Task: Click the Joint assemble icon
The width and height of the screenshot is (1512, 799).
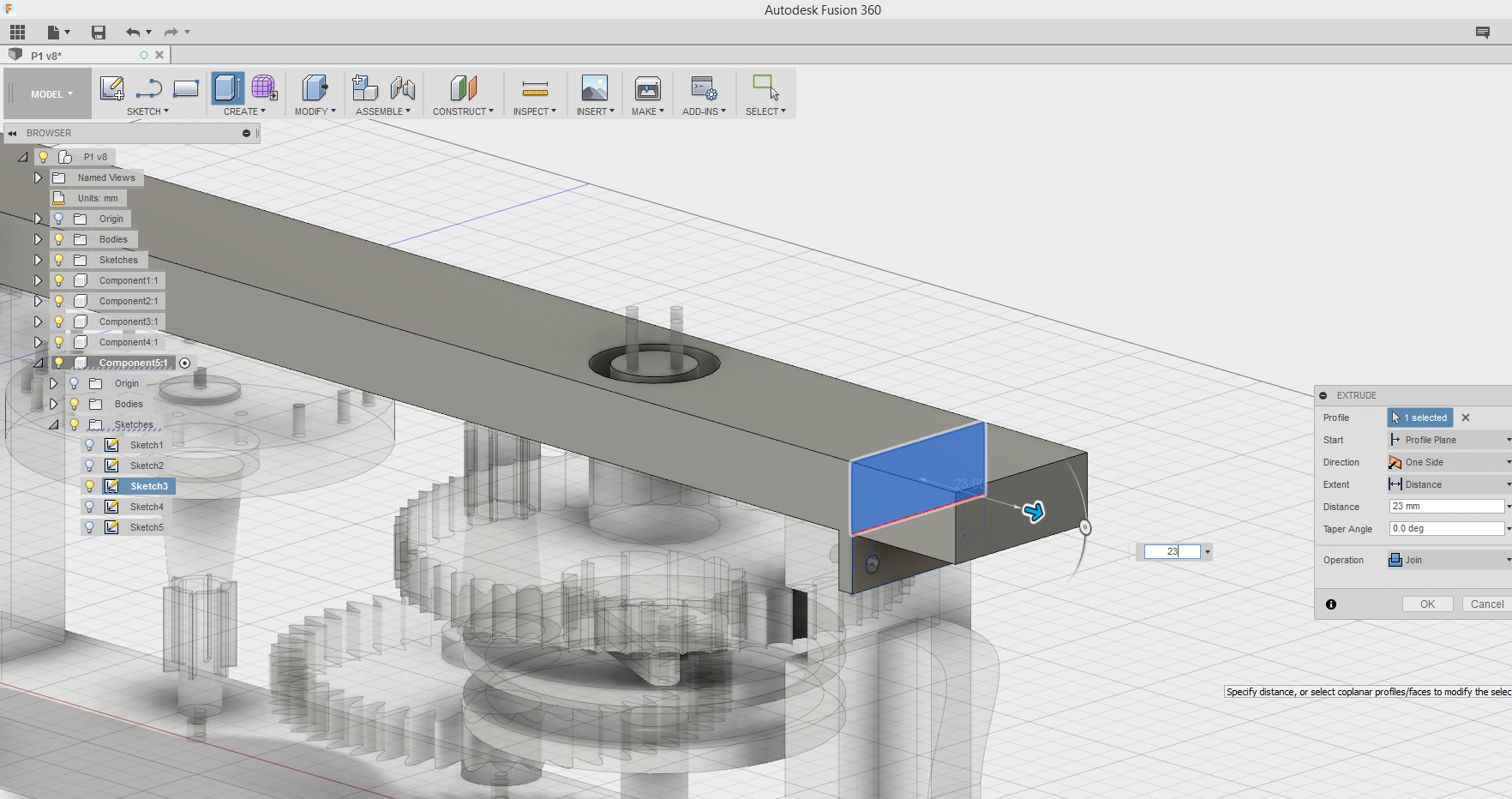Action: click(402, 88)
